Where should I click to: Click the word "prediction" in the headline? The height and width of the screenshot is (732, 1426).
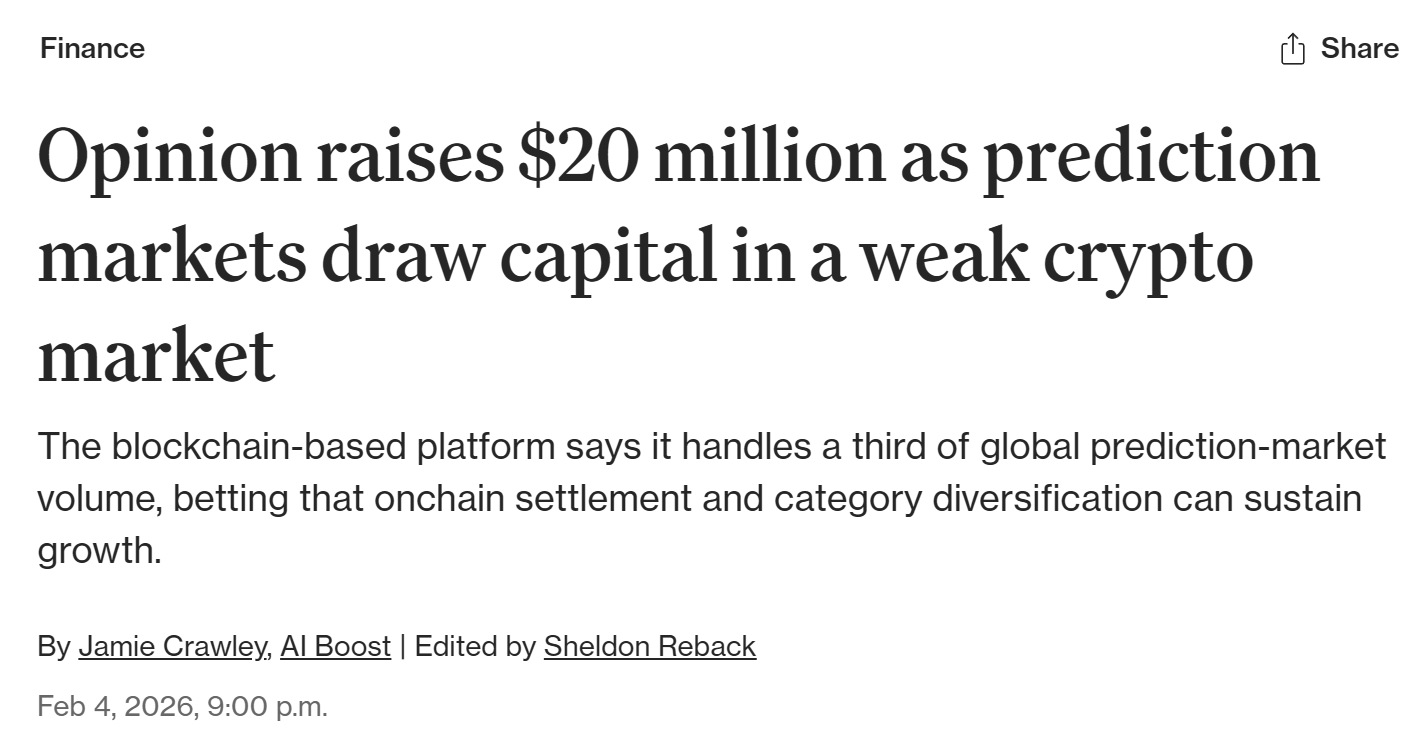coord(1151,158)
